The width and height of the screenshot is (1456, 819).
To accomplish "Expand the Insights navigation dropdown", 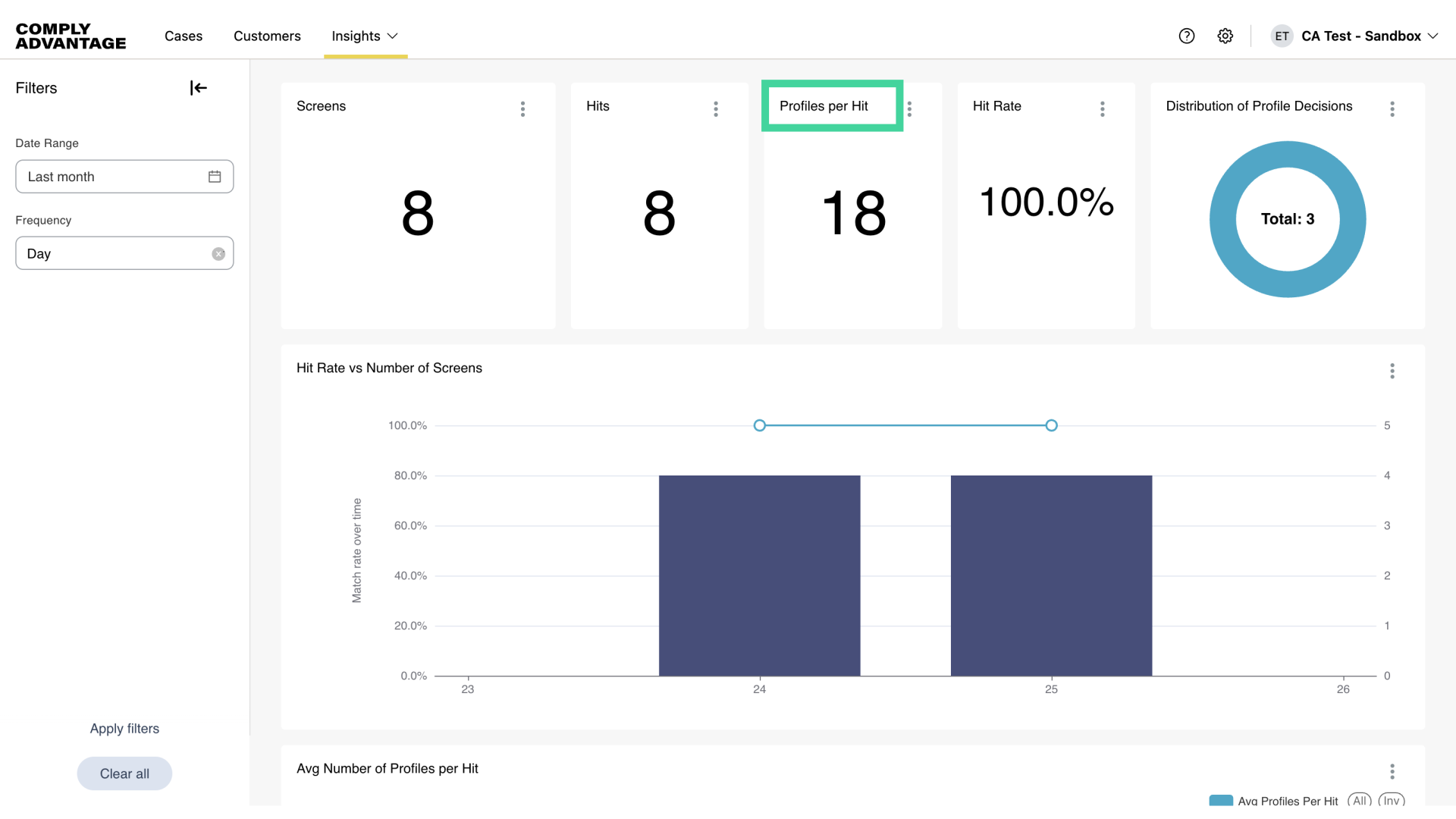I will tap(365, 36).
